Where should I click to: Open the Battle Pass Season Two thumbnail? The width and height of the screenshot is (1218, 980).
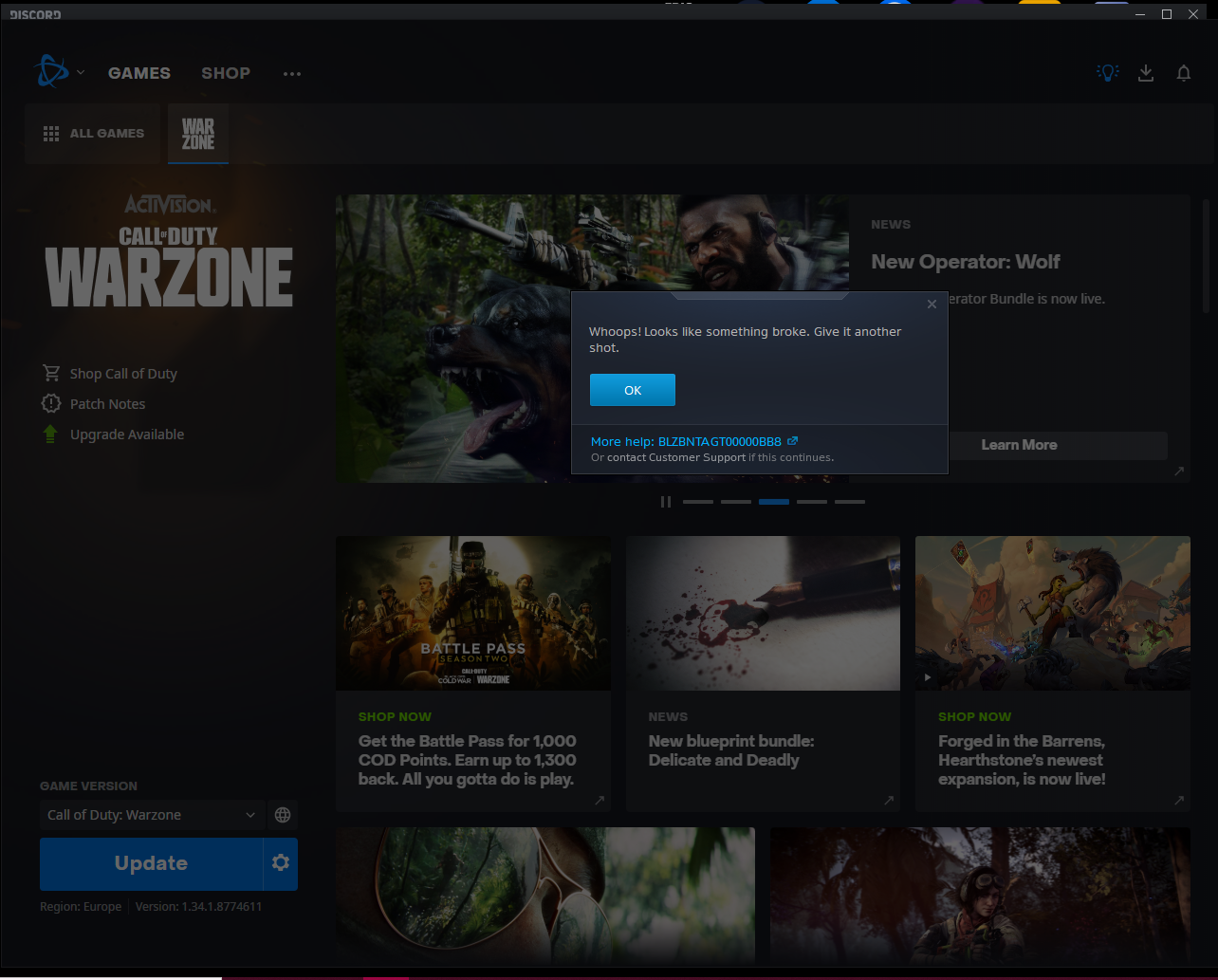[473, 613]
